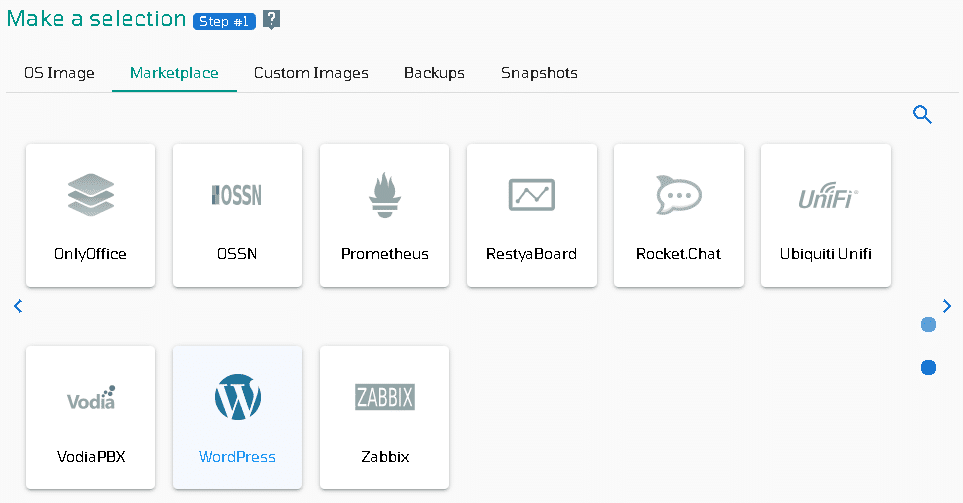Select the UniFi logo icon

coord(827,195)
